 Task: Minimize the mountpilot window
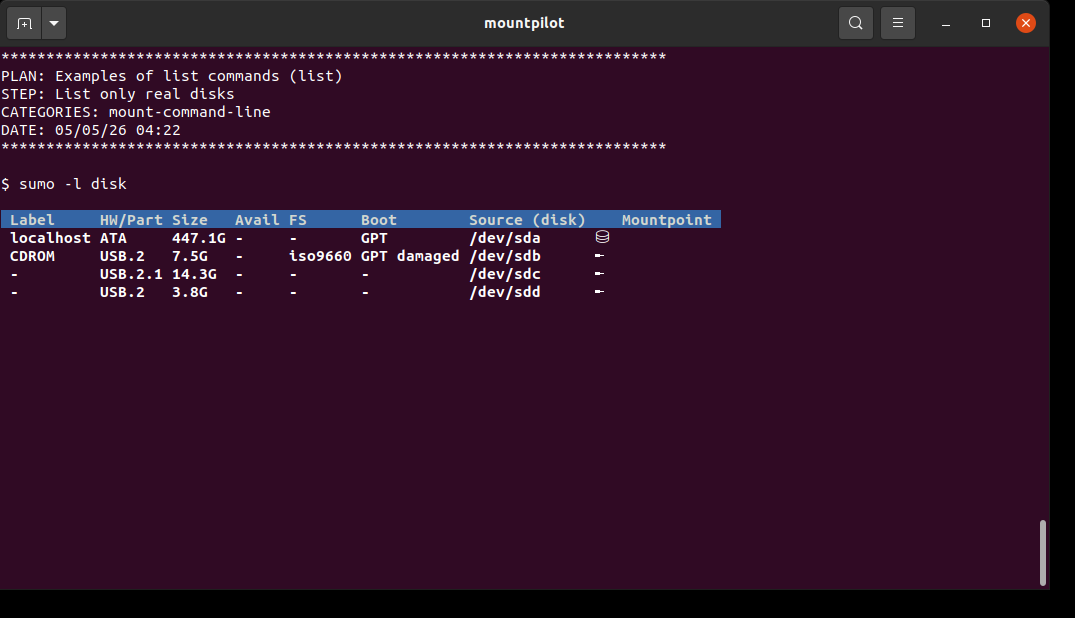946,23
